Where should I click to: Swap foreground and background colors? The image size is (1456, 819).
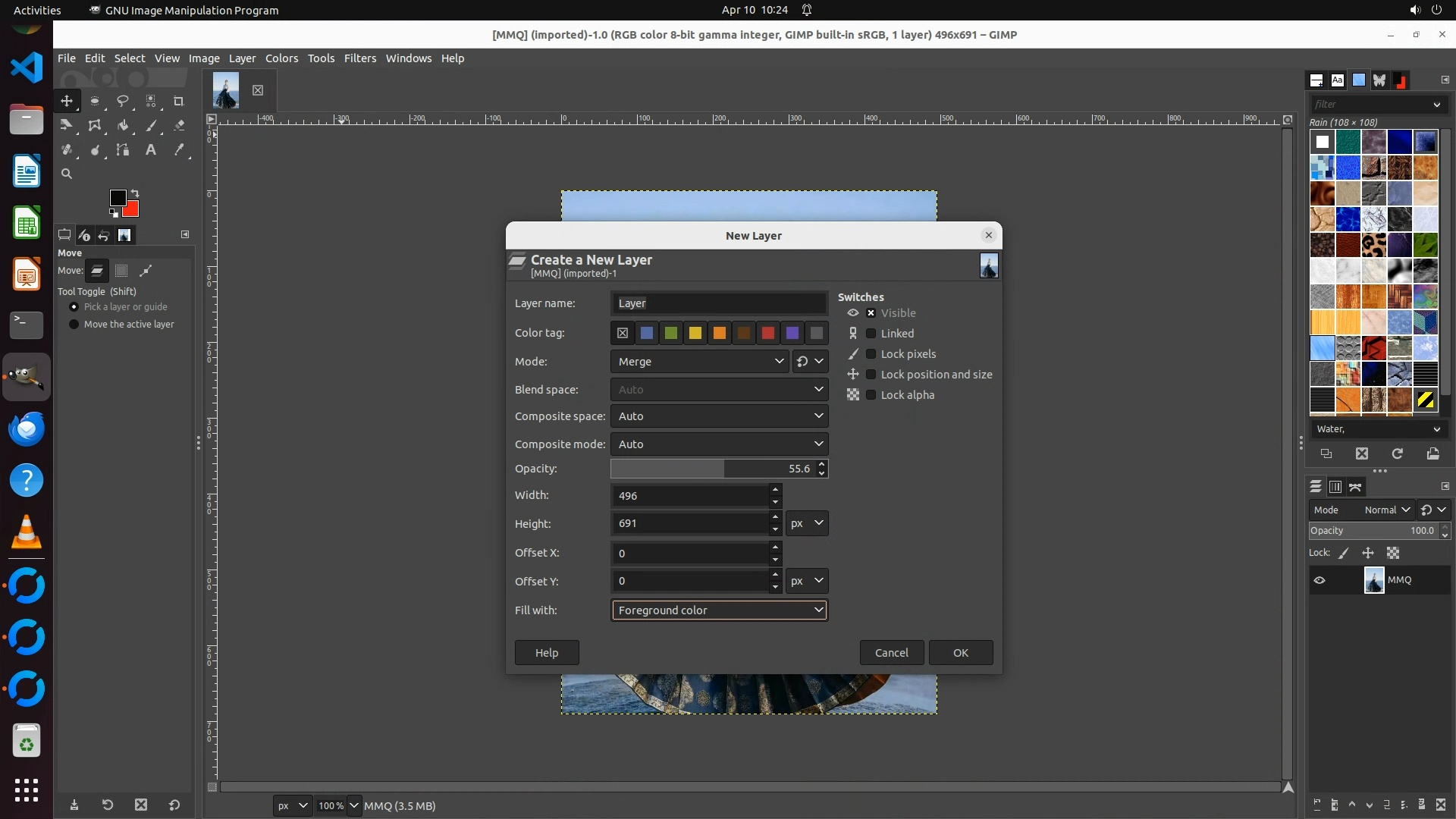point(135,193)
